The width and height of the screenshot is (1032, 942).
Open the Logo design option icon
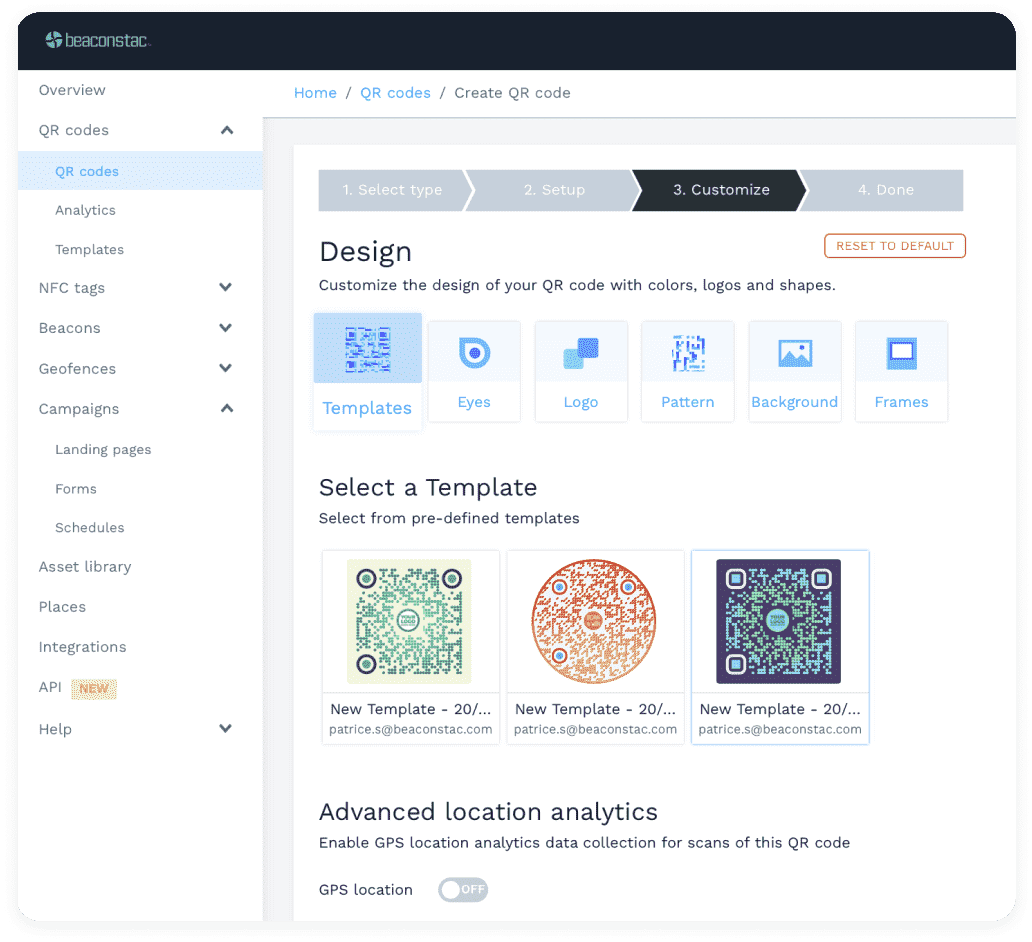[x=580, y=352]
